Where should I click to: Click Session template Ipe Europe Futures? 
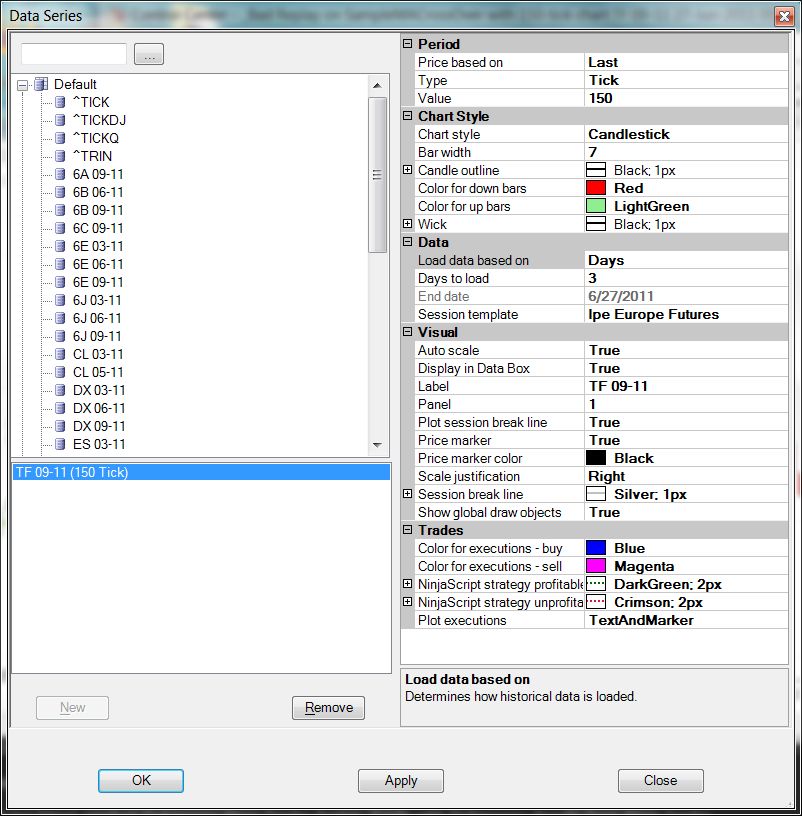click(x=686, y=314)
